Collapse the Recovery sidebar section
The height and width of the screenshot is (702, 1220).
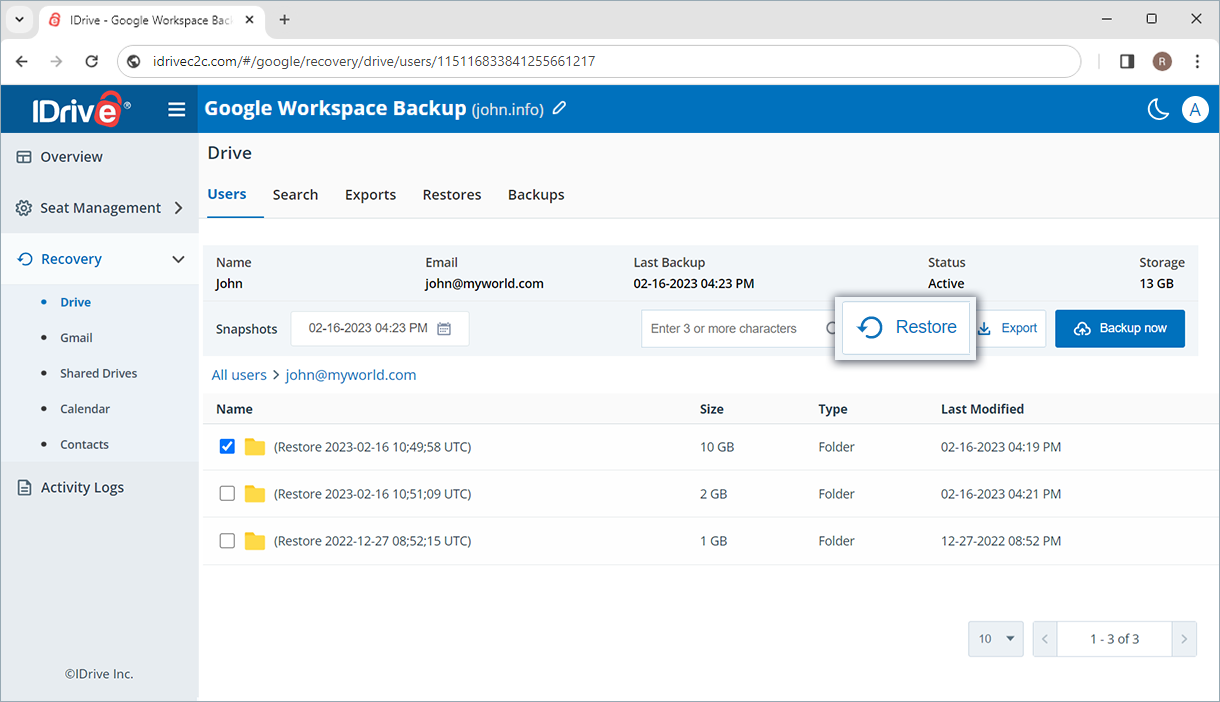178,258
